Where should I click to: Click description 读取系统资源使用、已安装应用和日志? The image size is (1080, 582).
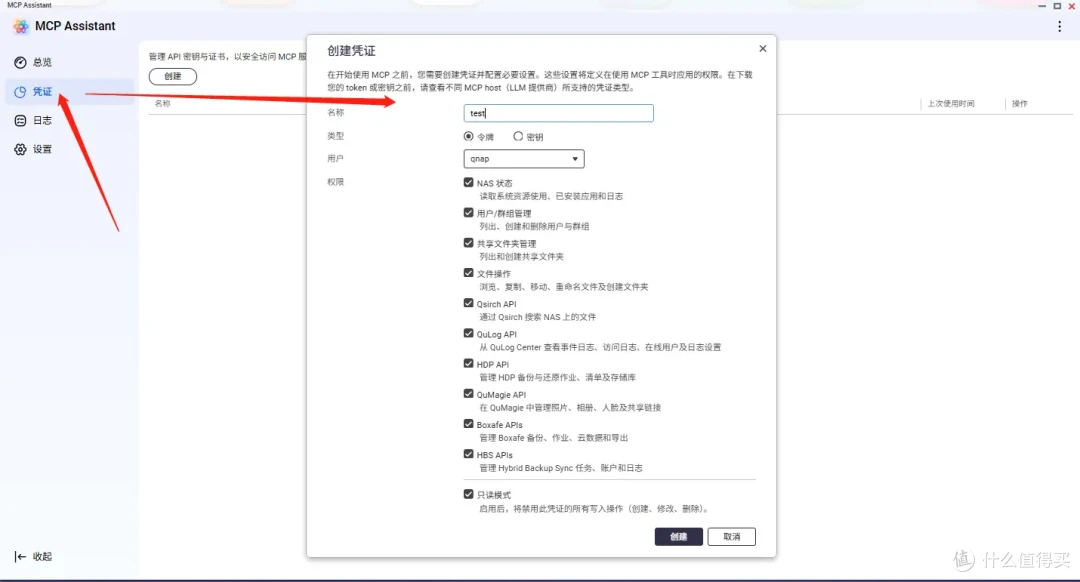[x=551, y=196]
